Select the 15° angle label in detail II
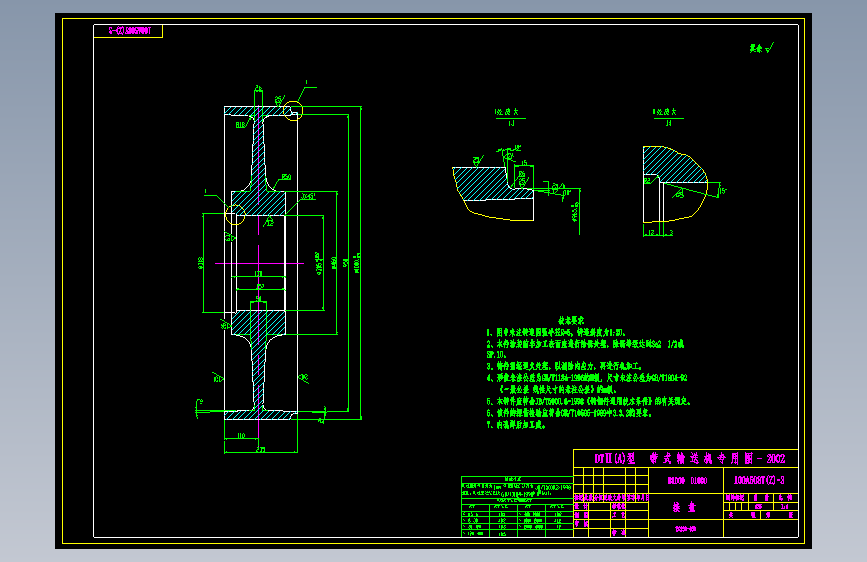 (723, 191)
